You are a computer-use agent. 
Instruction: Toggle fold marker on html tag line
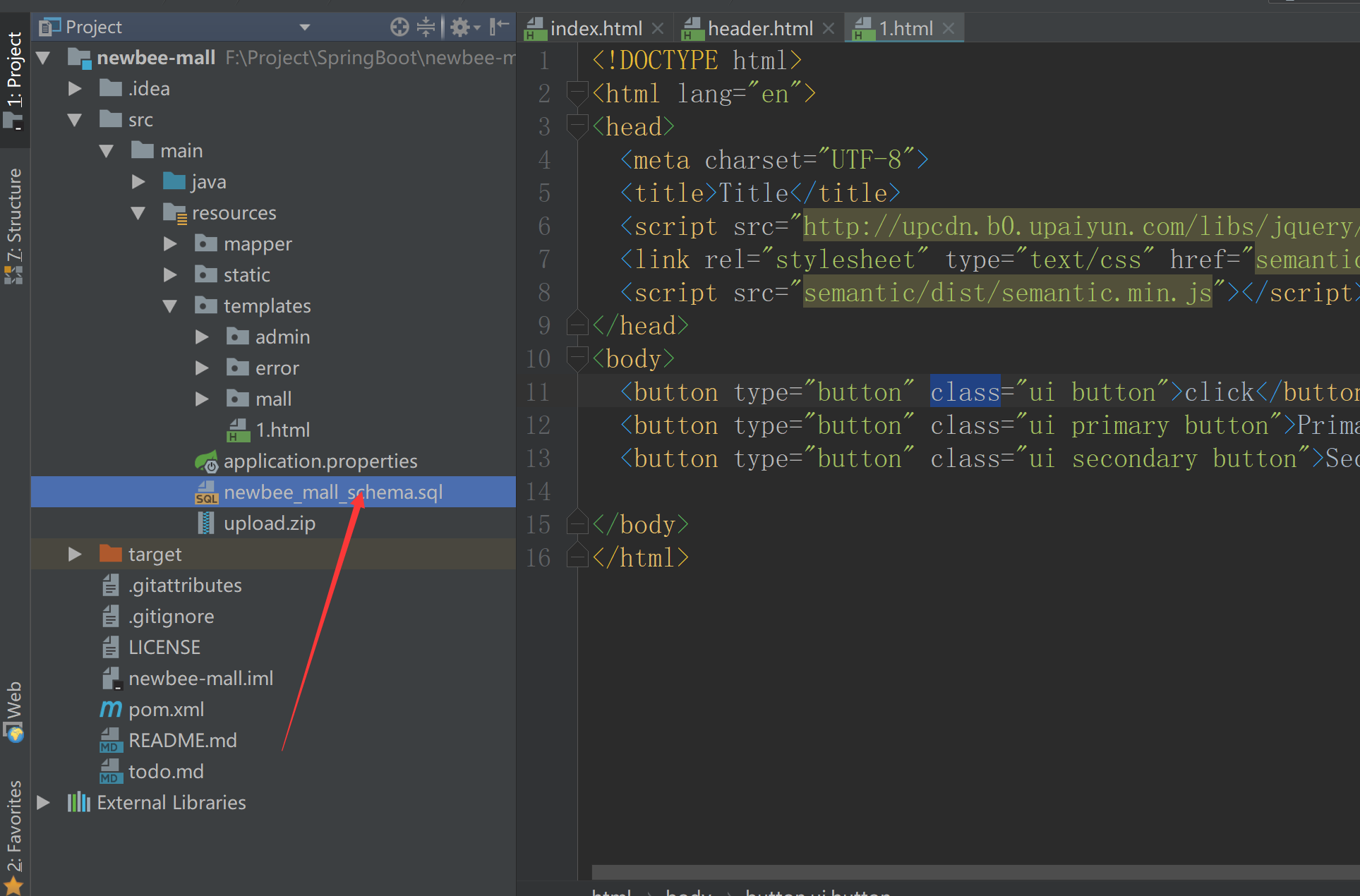pos(577,94)
